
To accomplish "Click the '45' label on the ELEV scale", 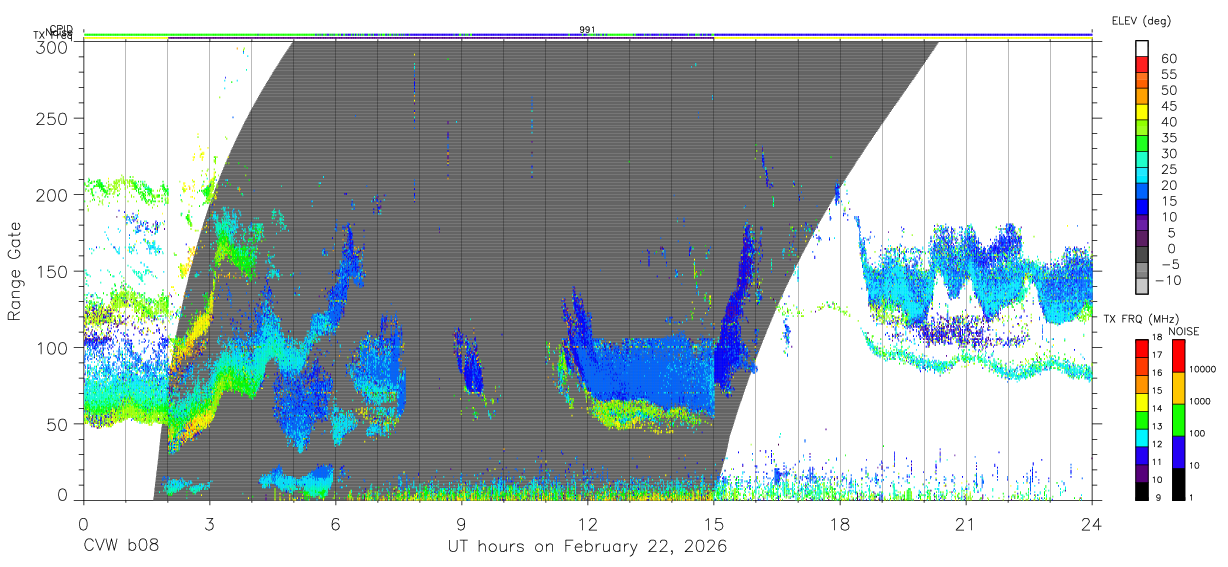I will pyautogui.click(x=1168, y=106).
